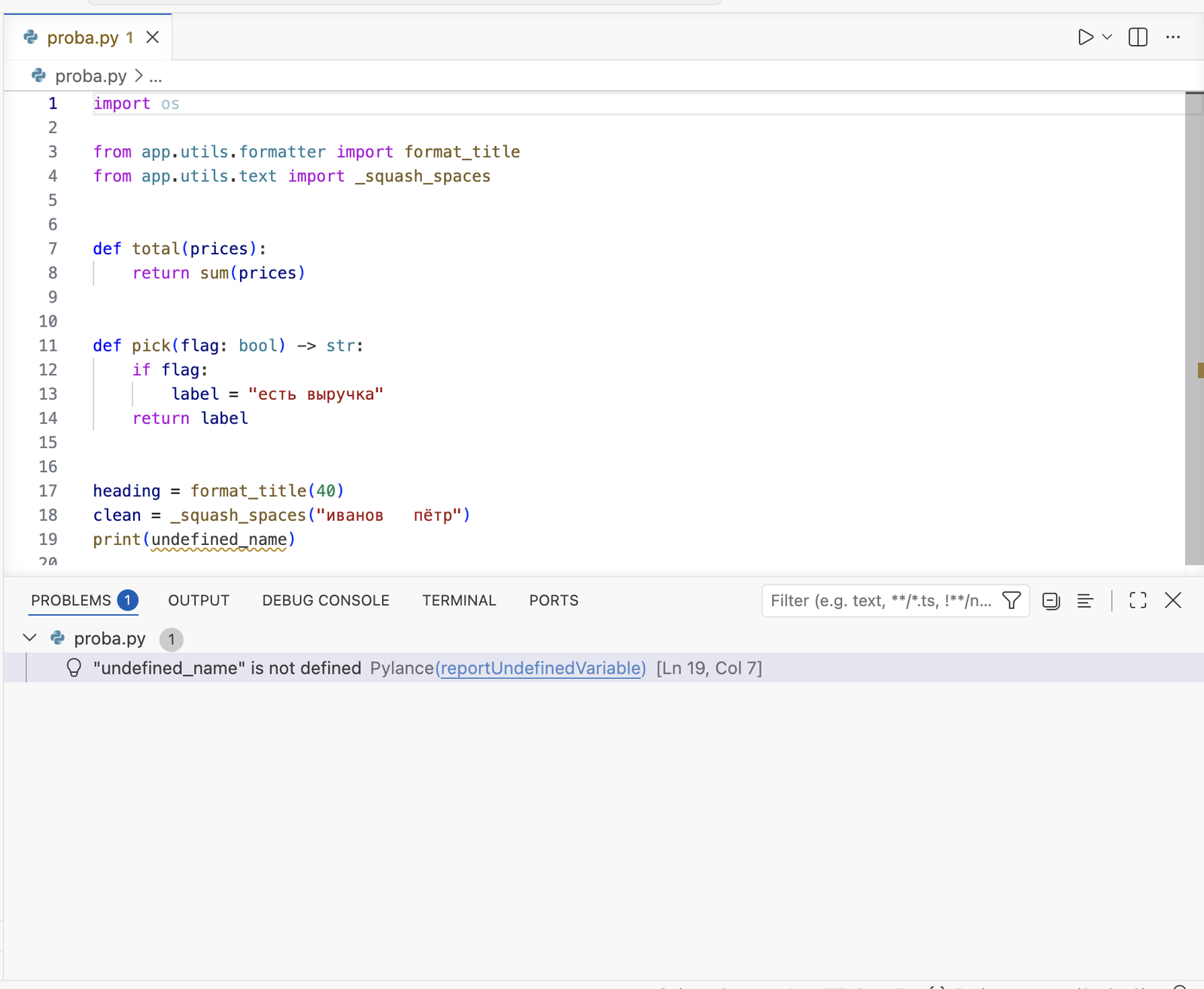Open the breadcrumb ellipsis symbol picker

coord(156,76)
